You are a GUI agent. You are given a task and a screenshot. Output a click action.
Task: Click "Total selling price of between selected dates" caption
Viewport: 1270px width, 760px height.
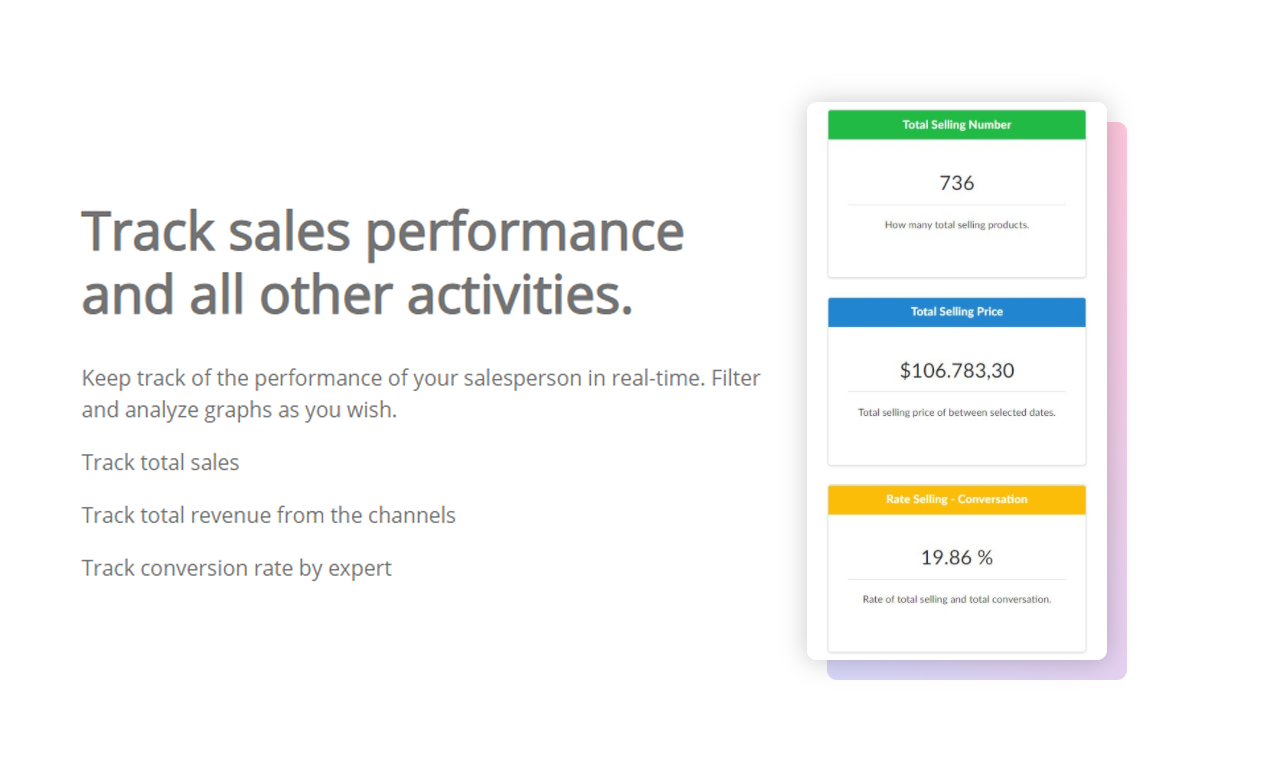tap(956, 412)
